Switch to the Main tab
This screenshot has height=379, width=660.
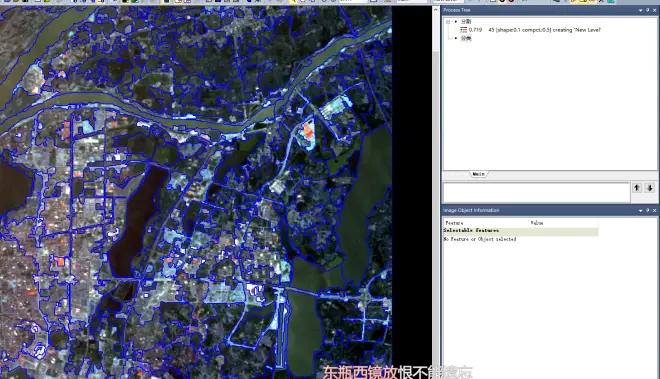[479, 174]
